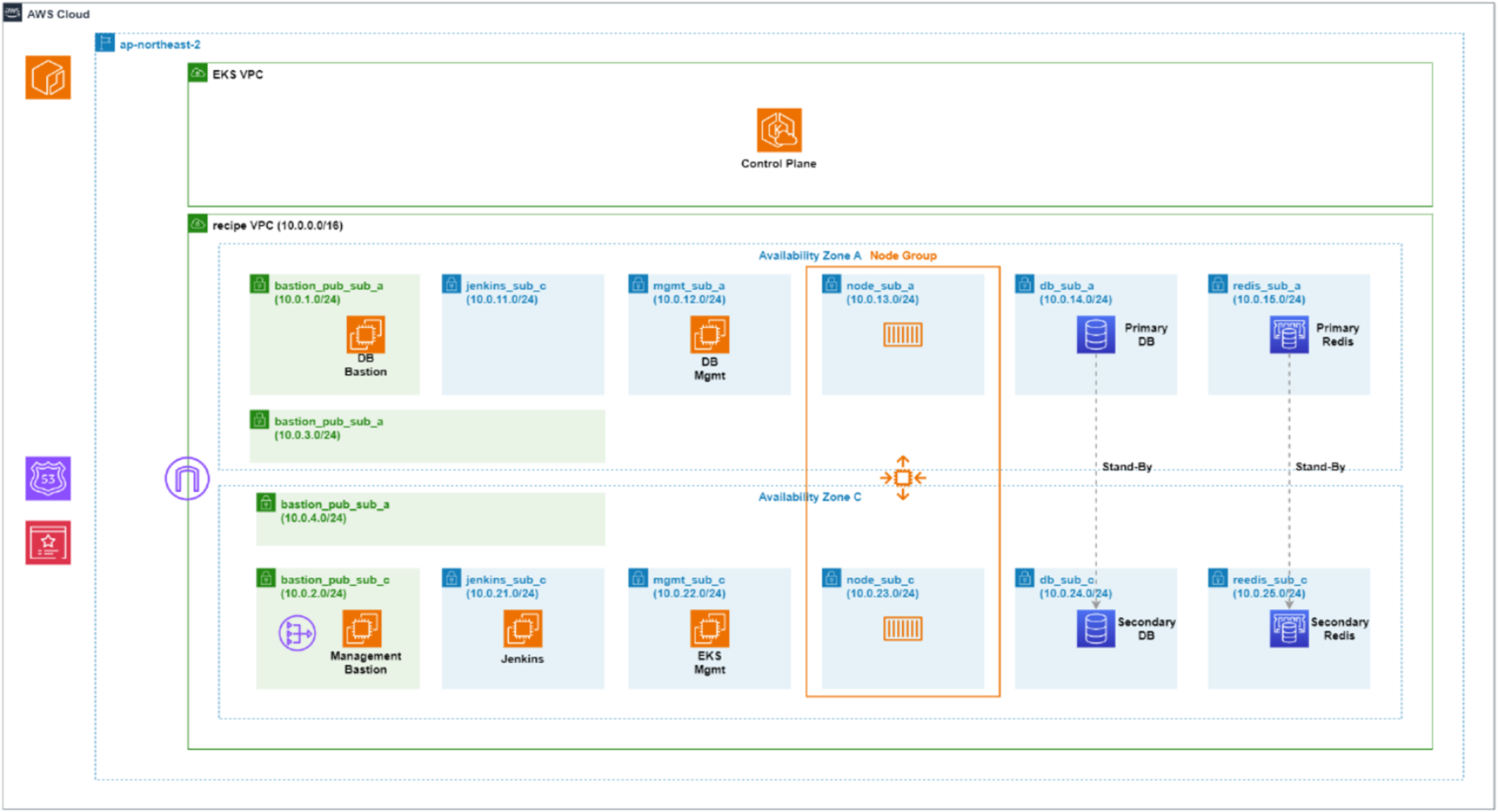Select the Primary DB icon
The height and width of the screenshot is (812, 1498).
click(1095, 335)
